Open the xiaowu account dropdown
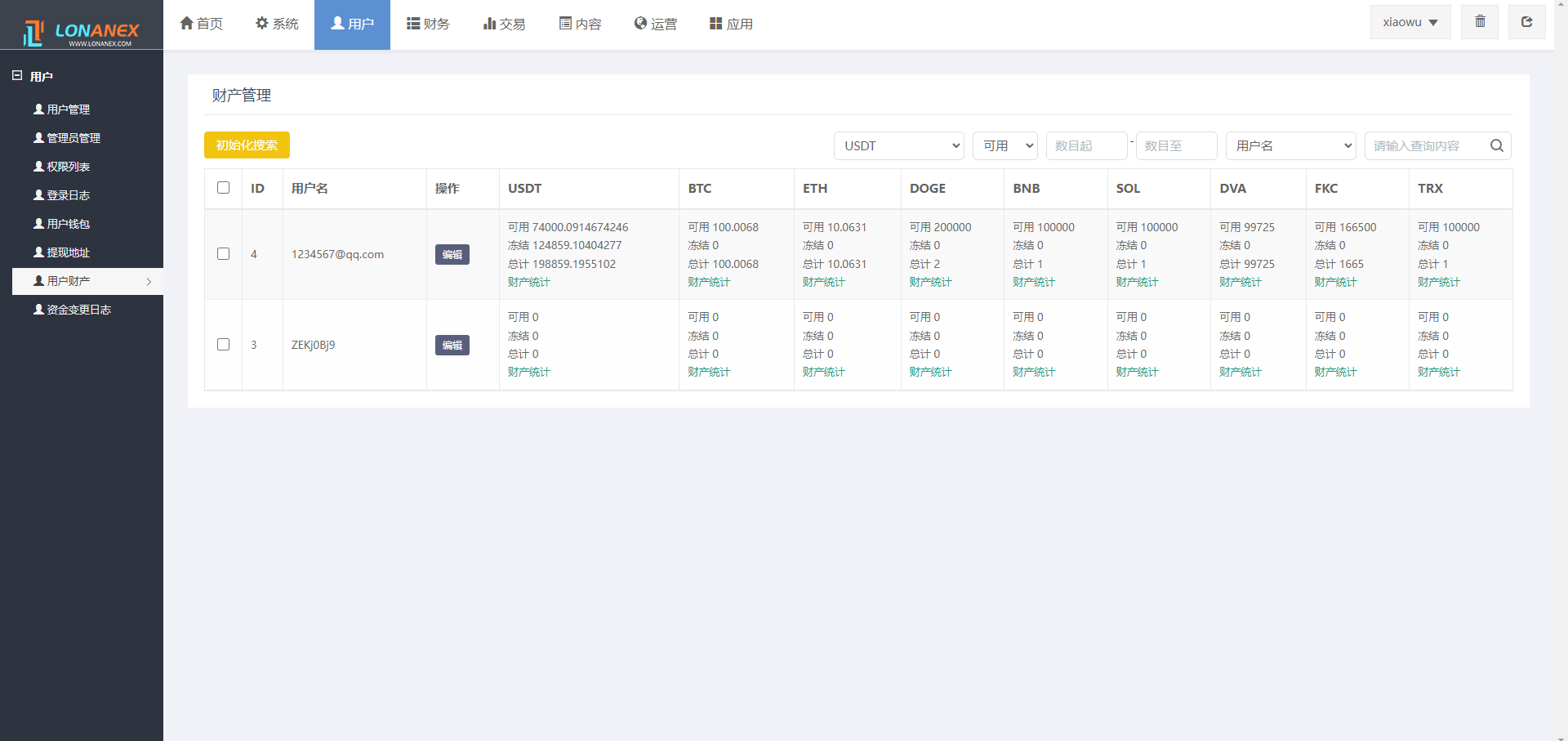Screen dimensions: 1568x741 pyautogui.click(x=1410, y=22)
